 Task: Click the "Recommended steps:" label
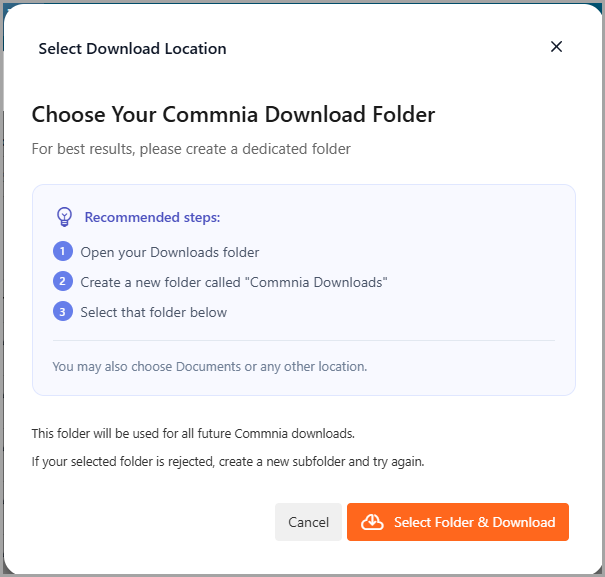(x=152, y=217)
